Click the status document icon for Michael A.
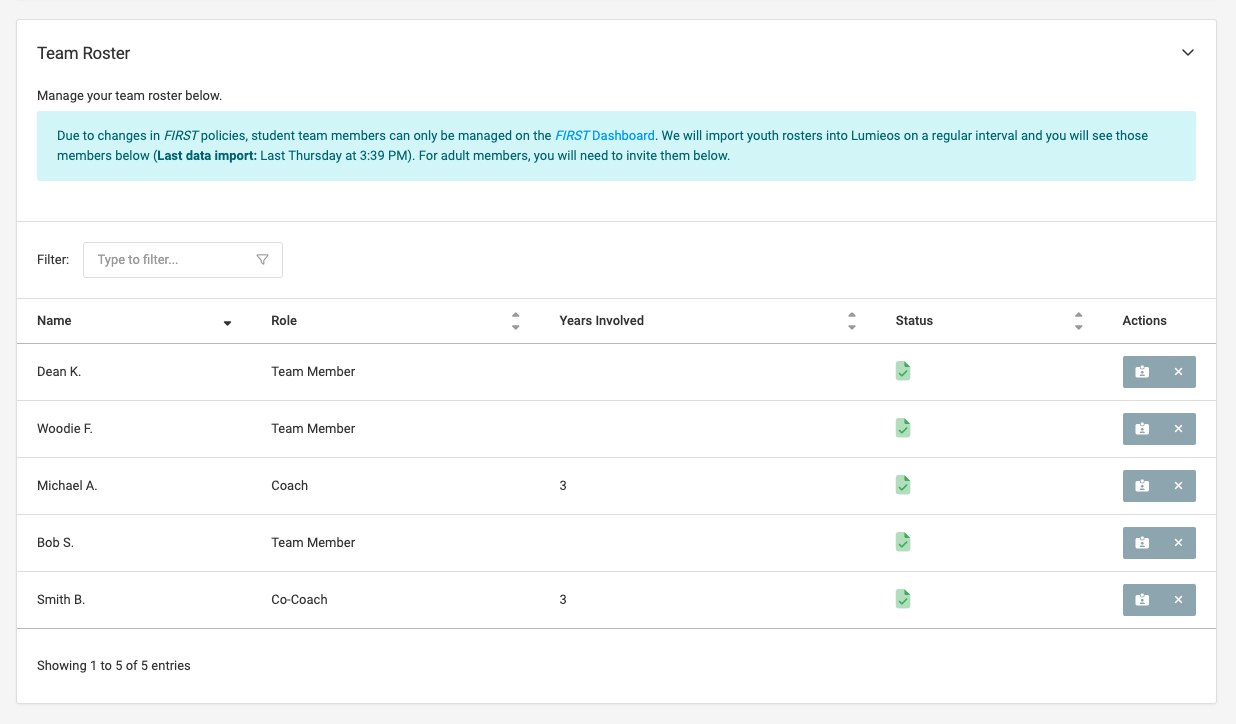This screenshot has height=724, width=1236. click(903, 485)
